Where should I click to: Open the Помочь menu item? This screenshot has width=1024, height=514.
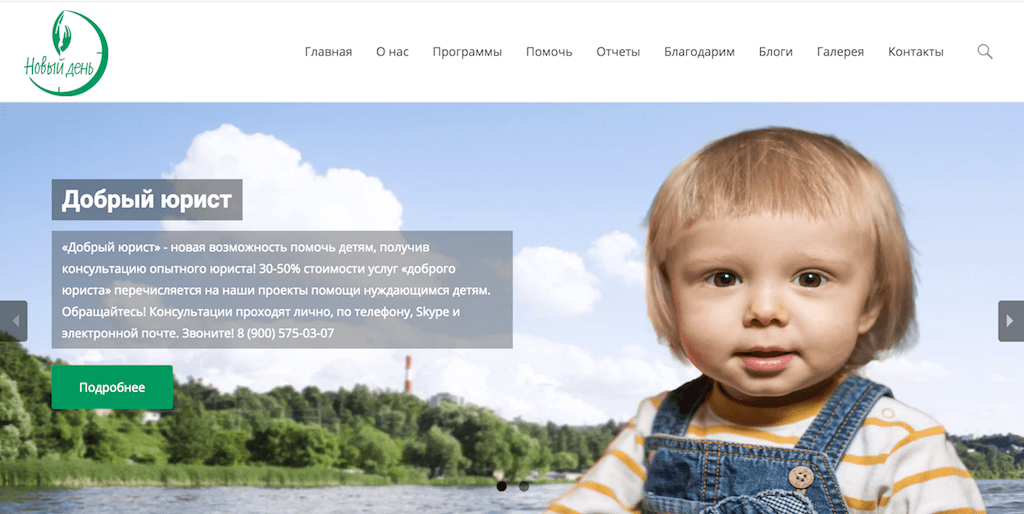click(x=549, y=52)
